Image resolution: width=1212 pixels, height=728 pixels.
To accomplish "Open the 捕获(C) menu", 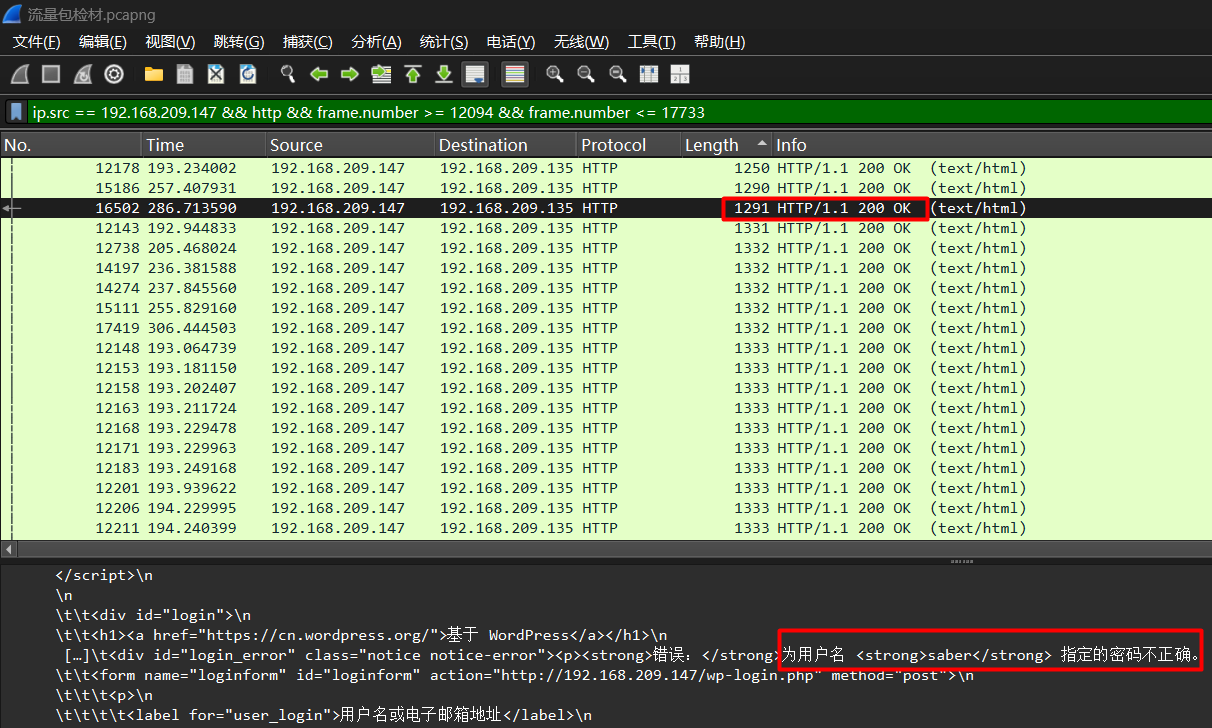I will coord(308,42).
